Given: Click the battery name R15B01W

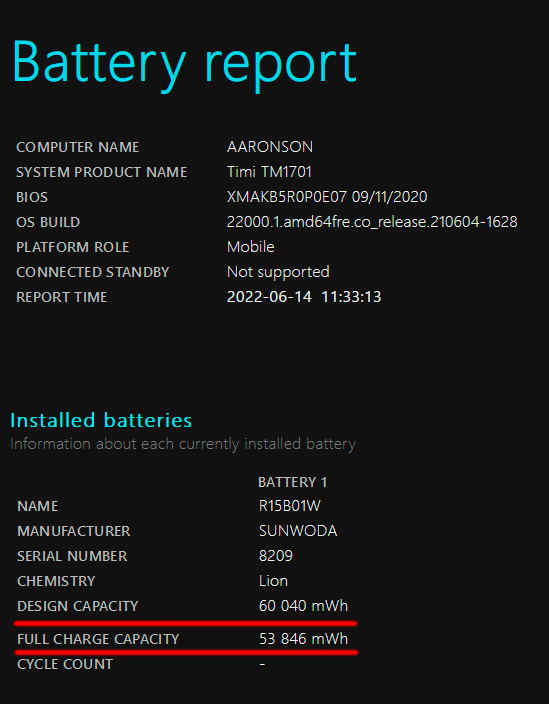Looking at the screenshot, I should pos(290,506).
